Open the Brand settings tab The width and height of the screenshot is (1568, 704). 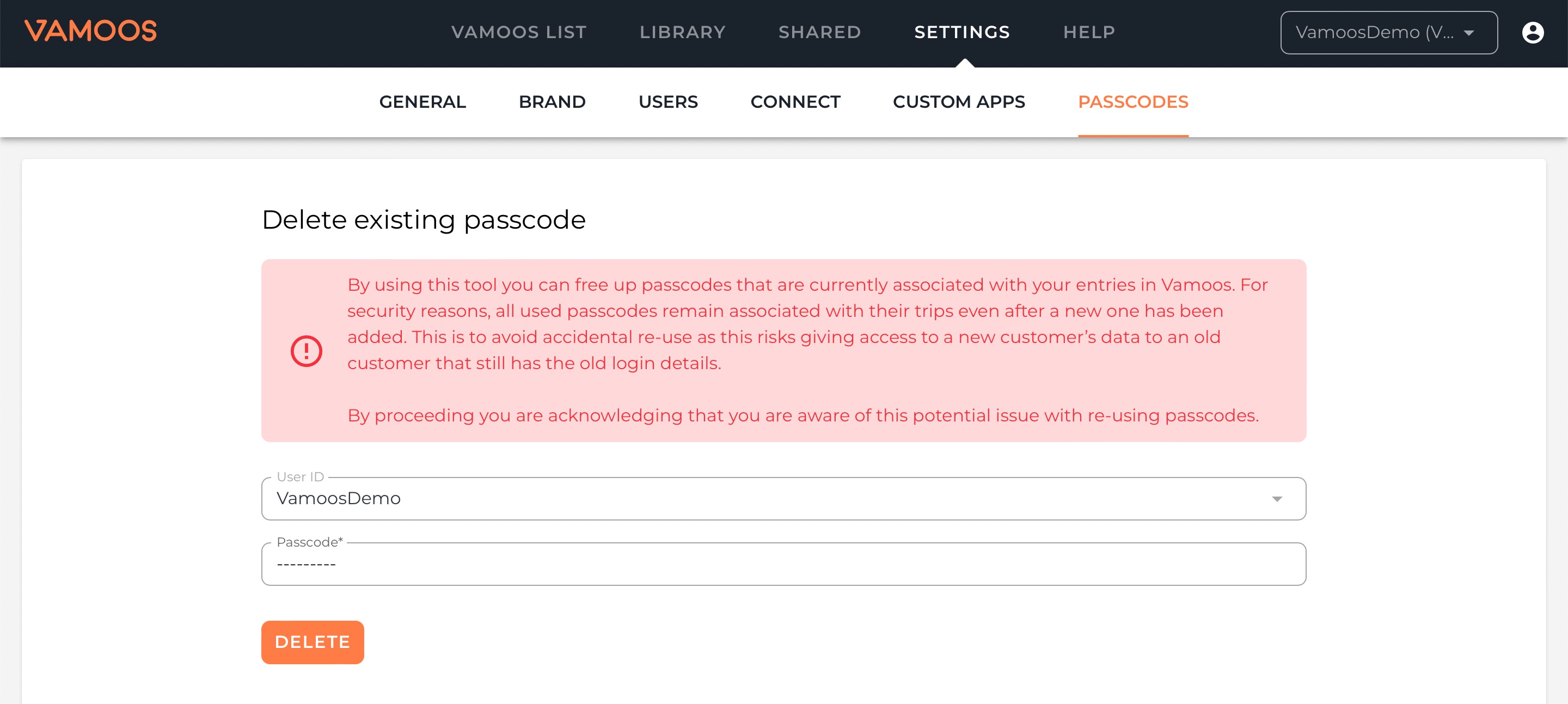click(552, 102)
